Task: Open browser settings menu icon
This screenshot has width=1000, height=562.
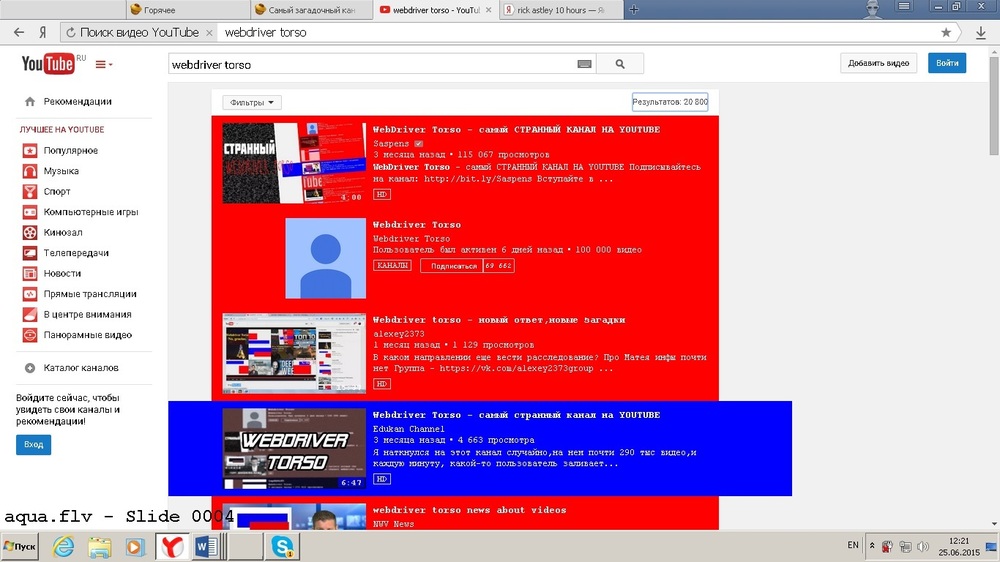Action: [904, 6]
